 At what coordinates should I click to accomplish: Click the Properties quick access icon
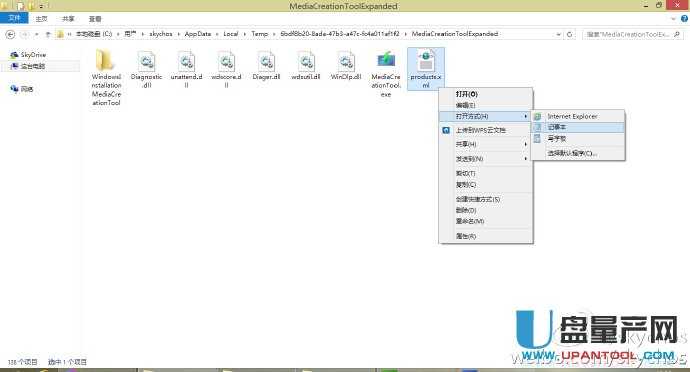coord(20,6)
